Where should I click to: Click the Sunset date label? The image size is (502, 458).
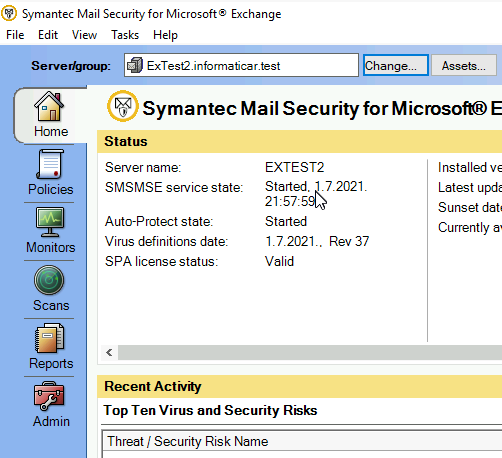(x=470, y=207)
